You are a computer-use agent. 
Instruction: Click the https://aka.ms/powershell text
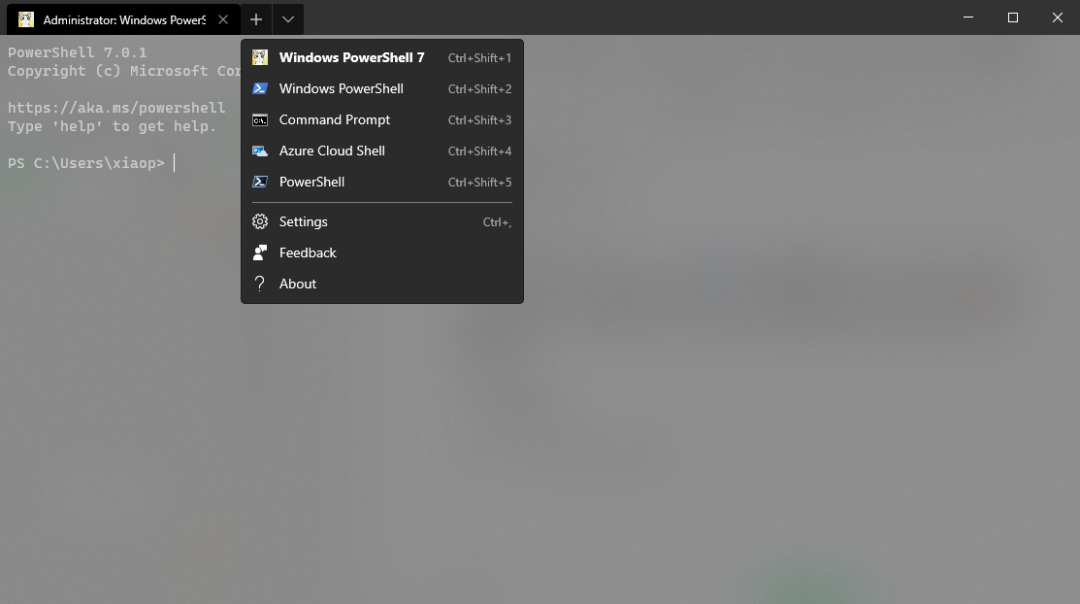coord(116,107)
